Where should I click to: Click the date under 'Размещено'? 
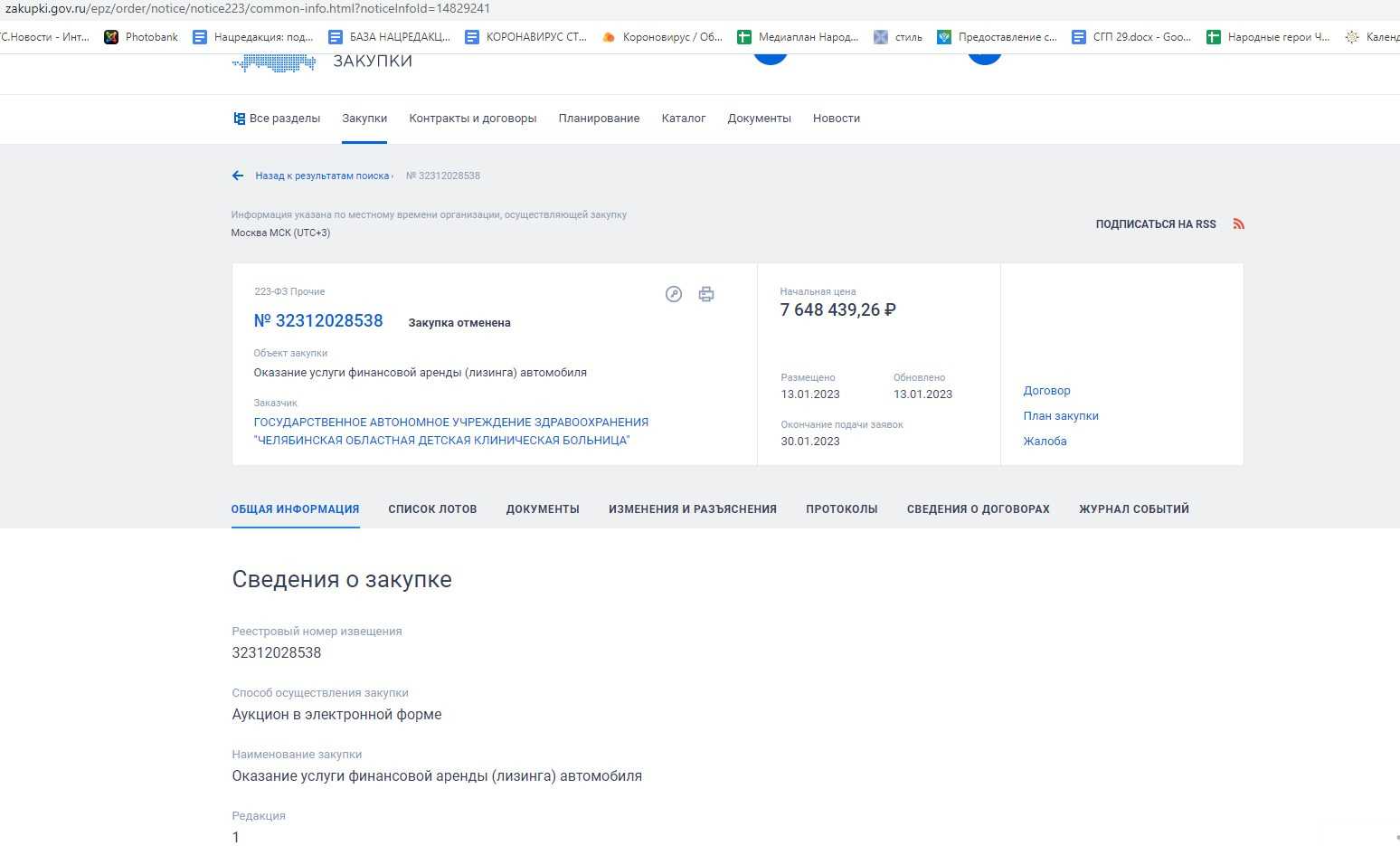(x=810, y=394)
